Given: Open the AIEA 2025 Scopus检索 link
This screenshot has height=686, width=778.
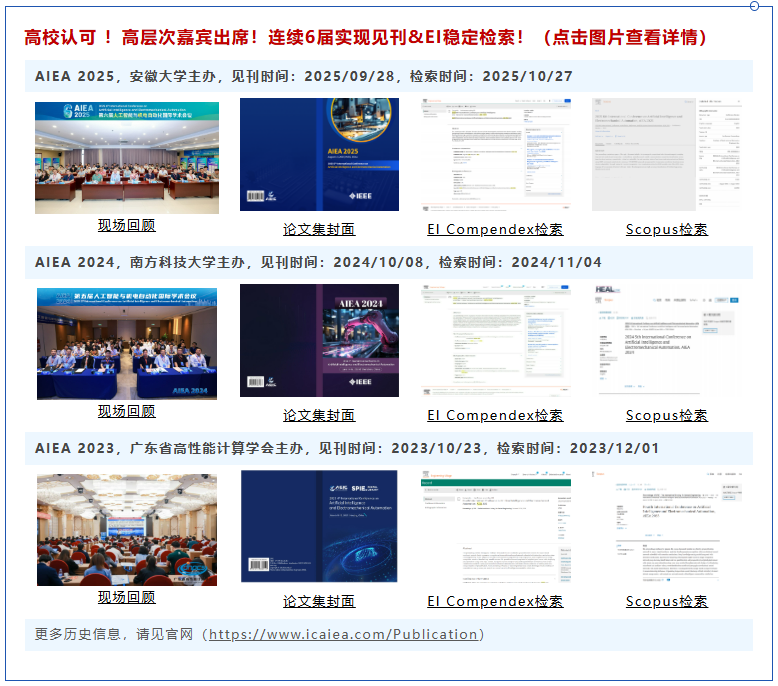Looking at the screenshot, I should [667, 229].
